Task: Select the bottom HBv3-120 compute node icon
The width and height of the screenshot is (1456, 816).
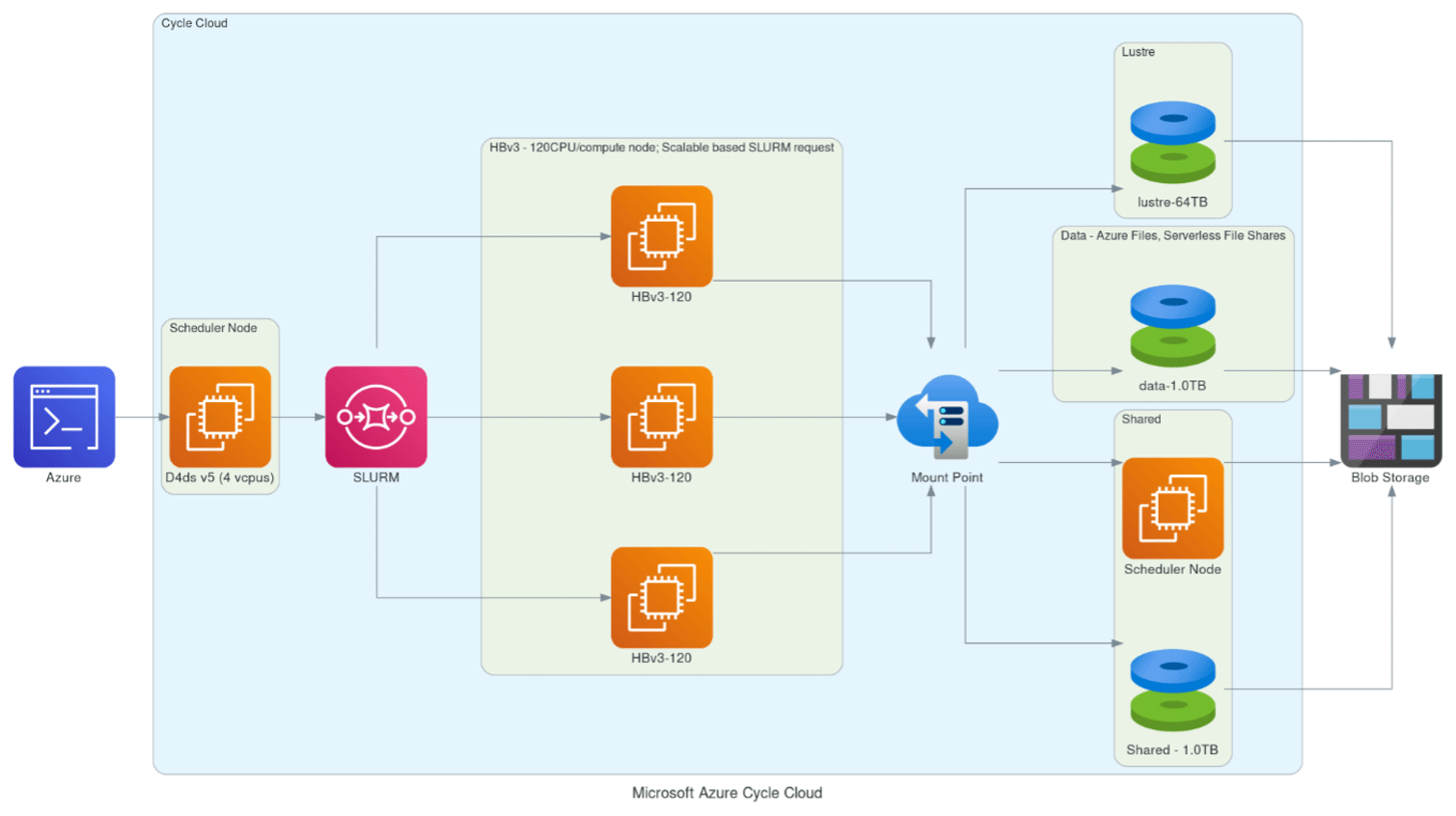Action: pos(661,597)
